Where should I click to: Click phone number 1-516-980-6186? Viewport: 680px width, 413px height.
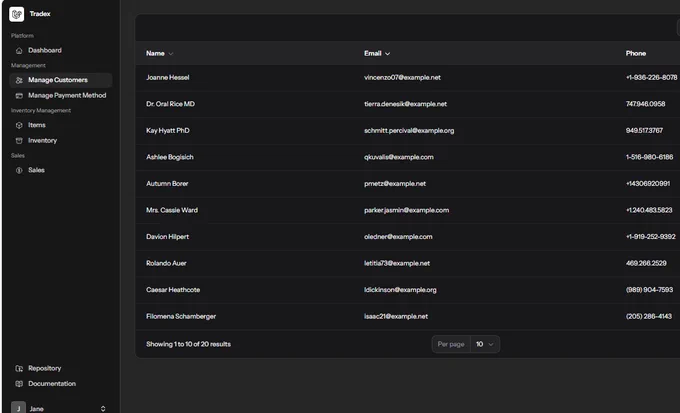(649, 157)
